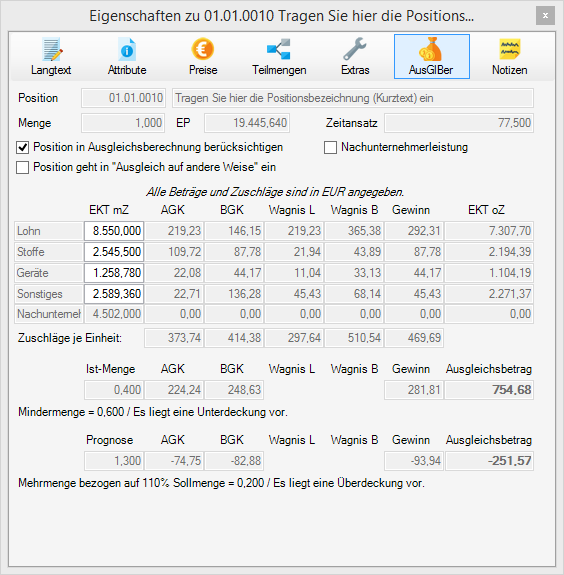The width and height of the screenshot is (564, 575).
Task: Click Lohn Wagnis B value 365,38
Action: (354, 231)
